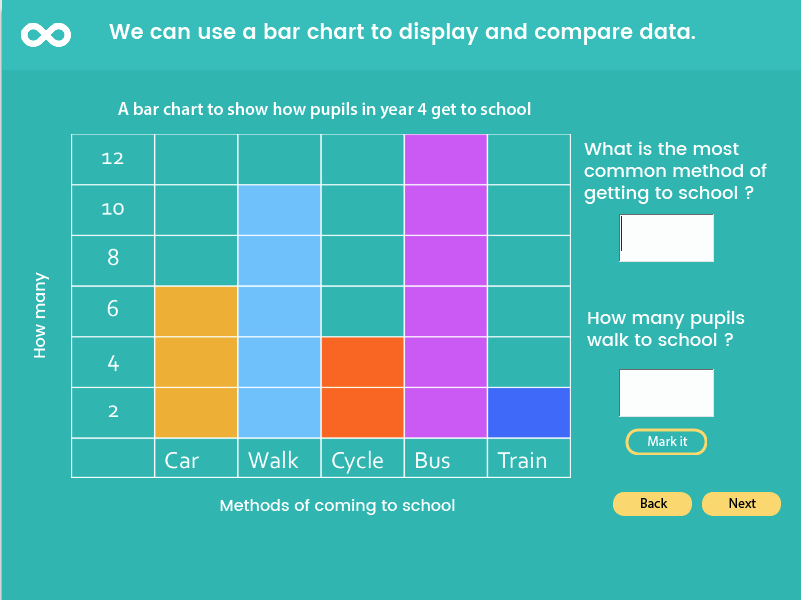Image resolution: width=801 pixels, height=600 pixels.
Task: Click the 2 value on the axis
Action: point(113,412)
